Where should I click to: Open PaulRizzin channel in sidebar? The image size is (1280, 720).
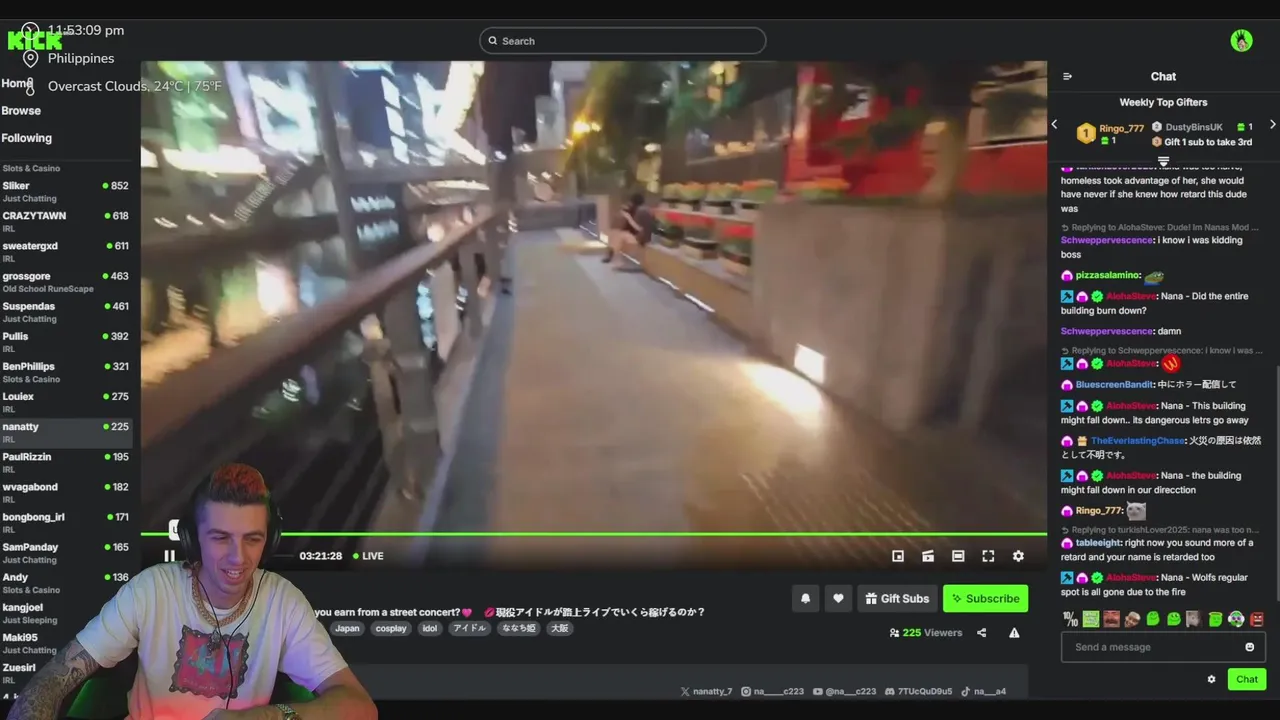[x=66, y=461]
